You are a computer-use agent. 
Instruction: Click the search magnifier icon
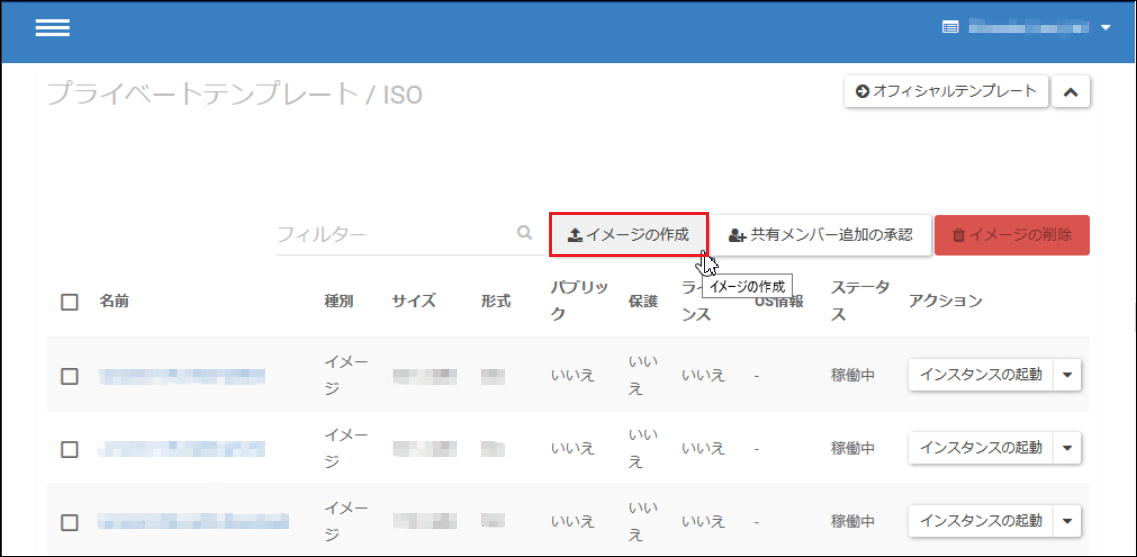(x=524, y=233)
